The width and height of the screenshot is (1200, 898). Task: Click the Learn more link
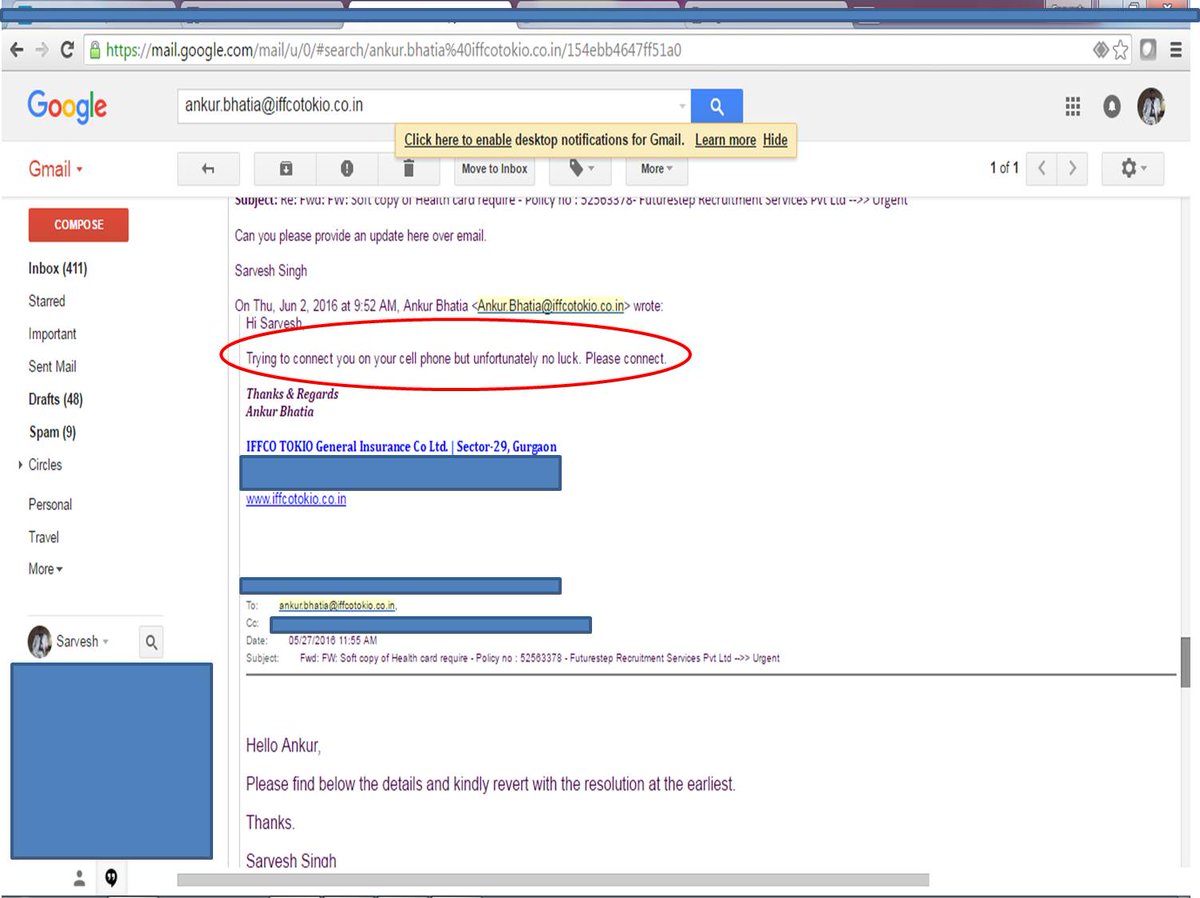click(725, 140)
